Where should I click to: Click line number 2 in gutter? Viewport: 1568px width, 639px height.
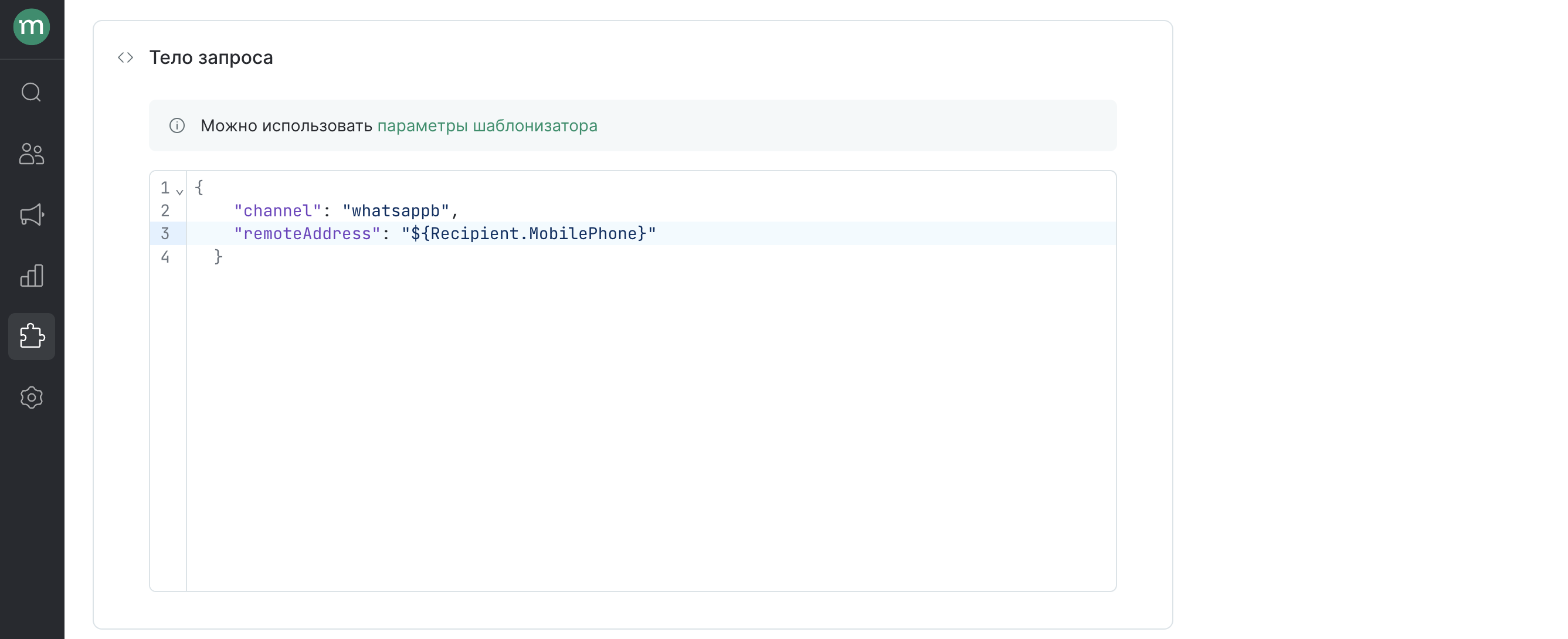(x=165, y=210)
